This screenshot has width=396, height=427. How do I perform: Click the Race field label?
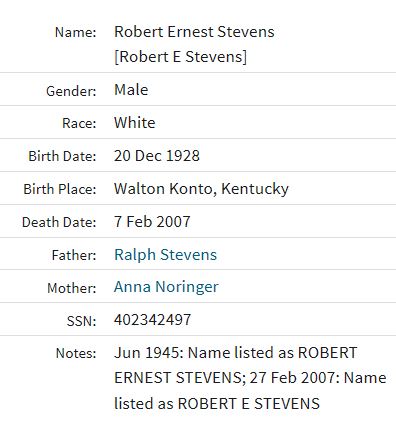click(79, 123)
